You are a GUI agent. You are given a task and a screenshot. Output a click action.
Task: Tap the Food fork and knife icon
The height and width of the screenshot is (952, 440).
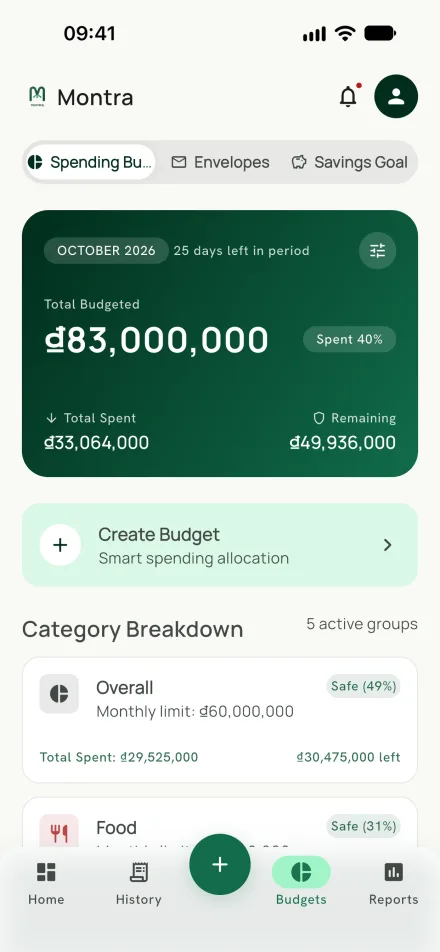point(59,833)
